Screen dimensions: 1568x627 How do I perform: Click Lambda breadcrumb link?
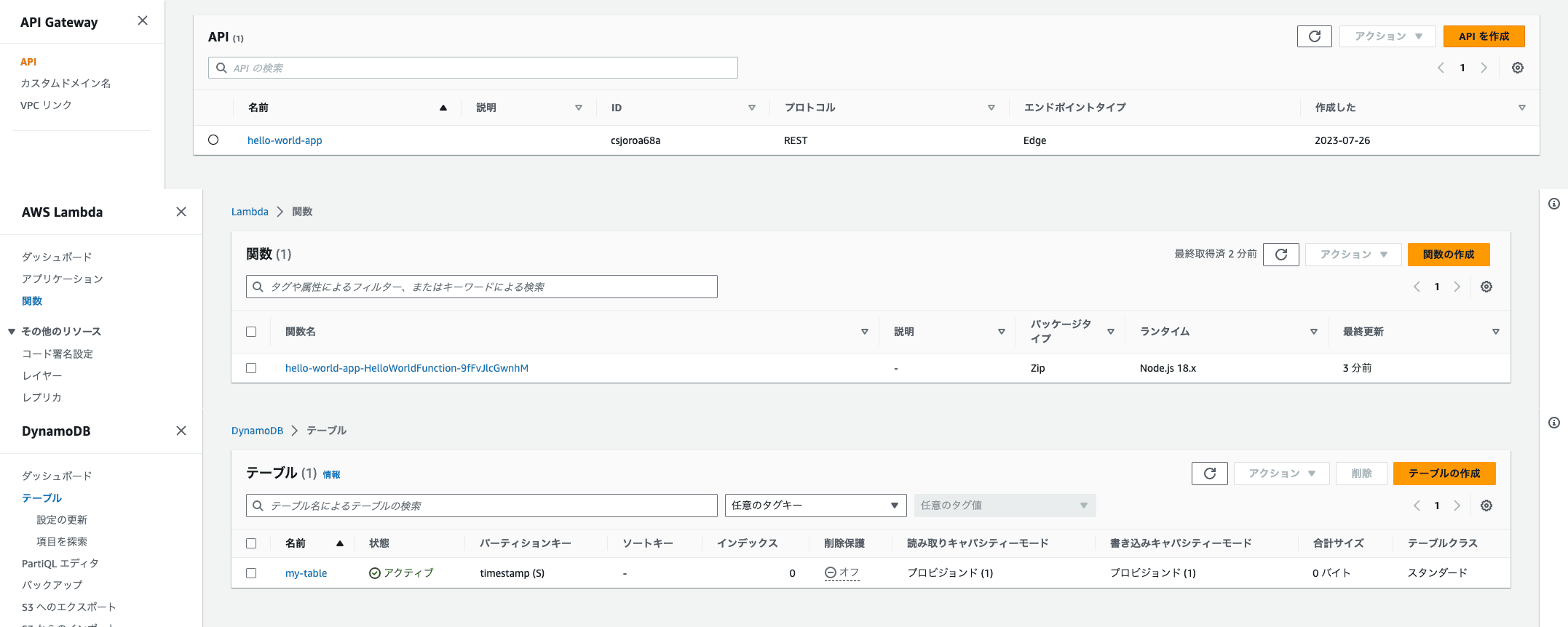click(250, 212)
